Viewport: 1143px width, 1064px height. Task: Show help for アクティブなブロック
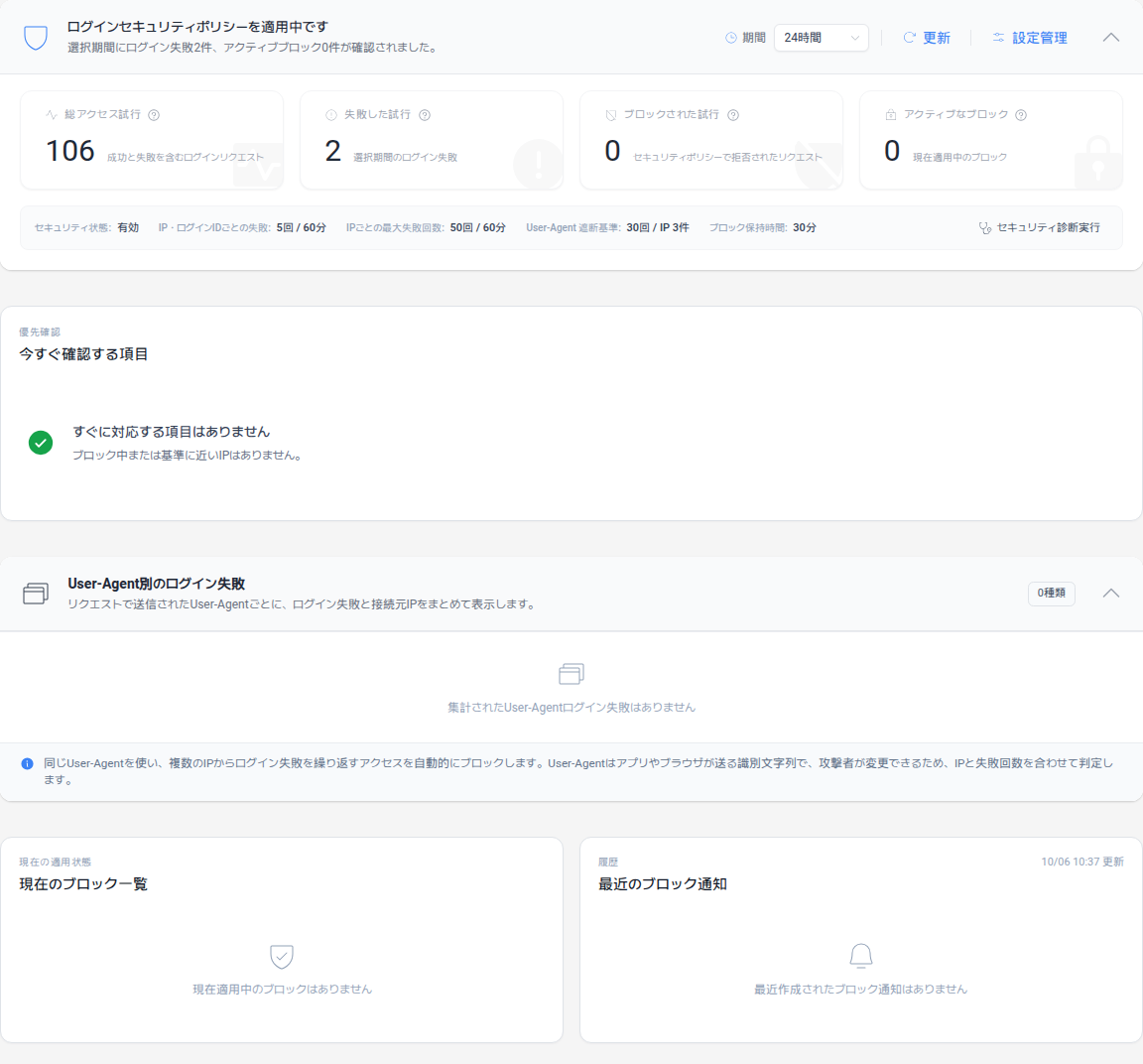(1021, 115)
